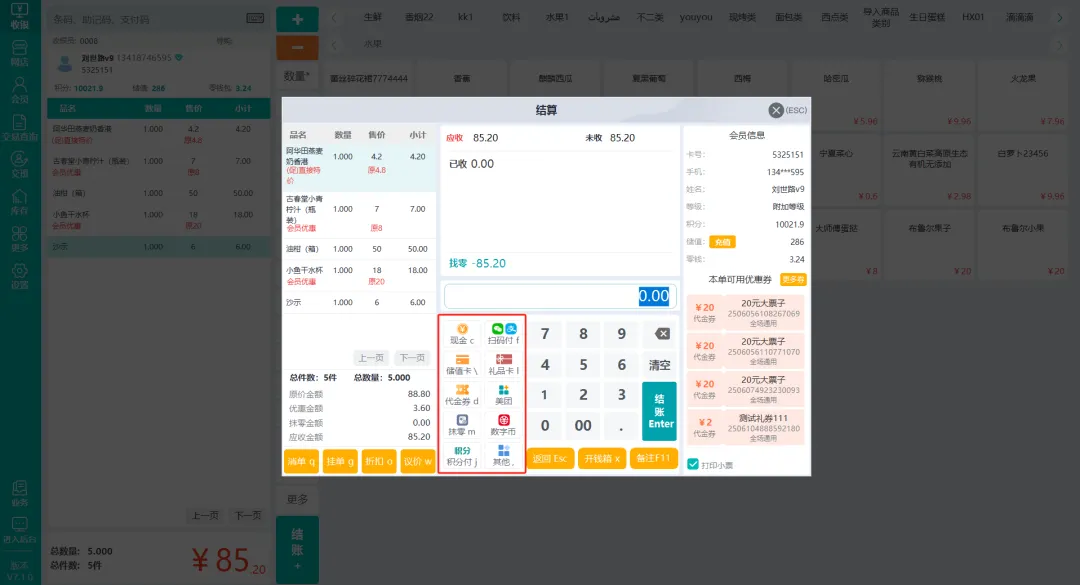This screenshot has width=1080, height=585.
Task: Click the amount input field showing 0.00
Action: click(560, 296)
